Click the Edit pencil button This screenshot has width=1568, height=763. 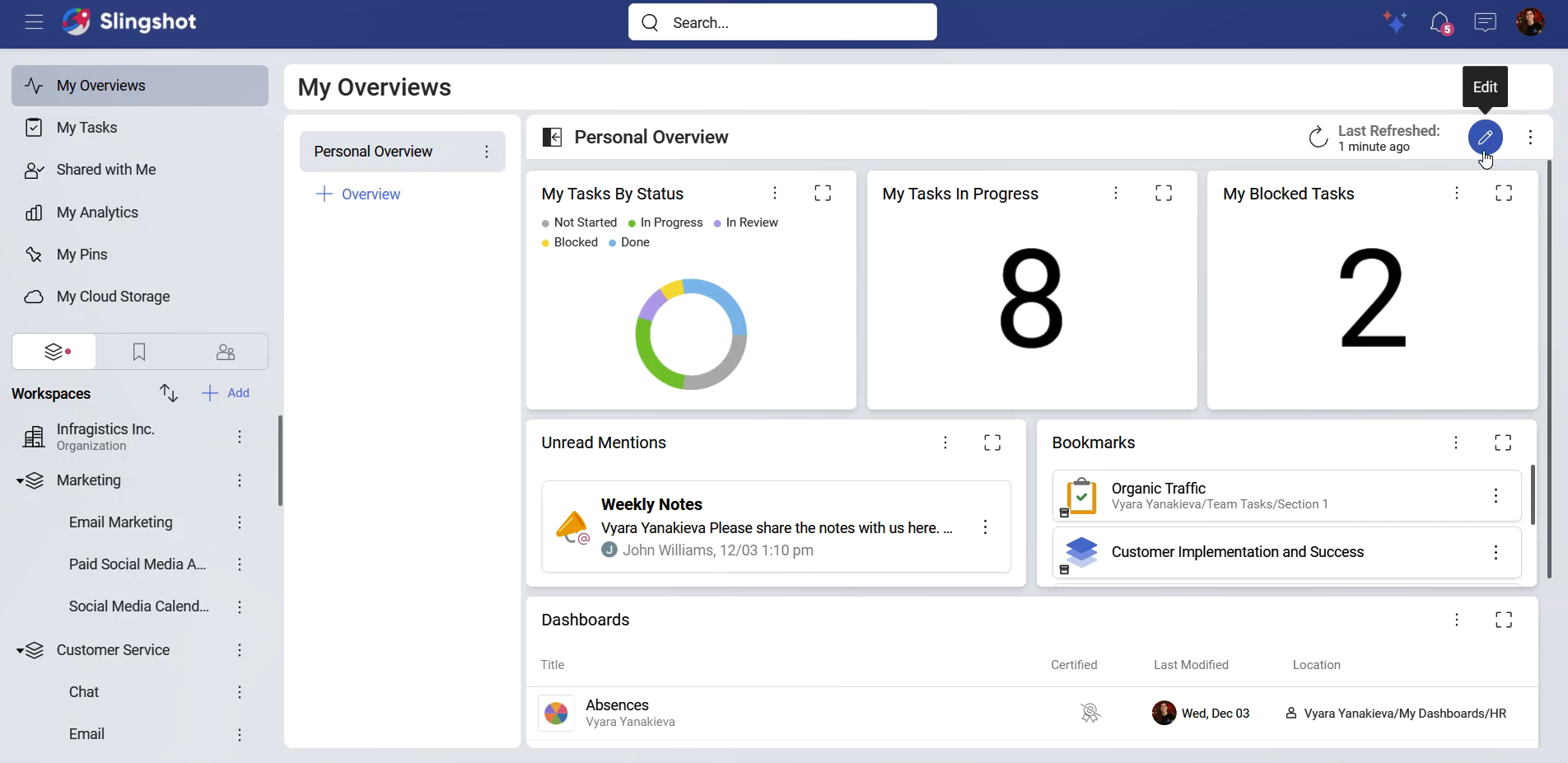(1485, 138)
